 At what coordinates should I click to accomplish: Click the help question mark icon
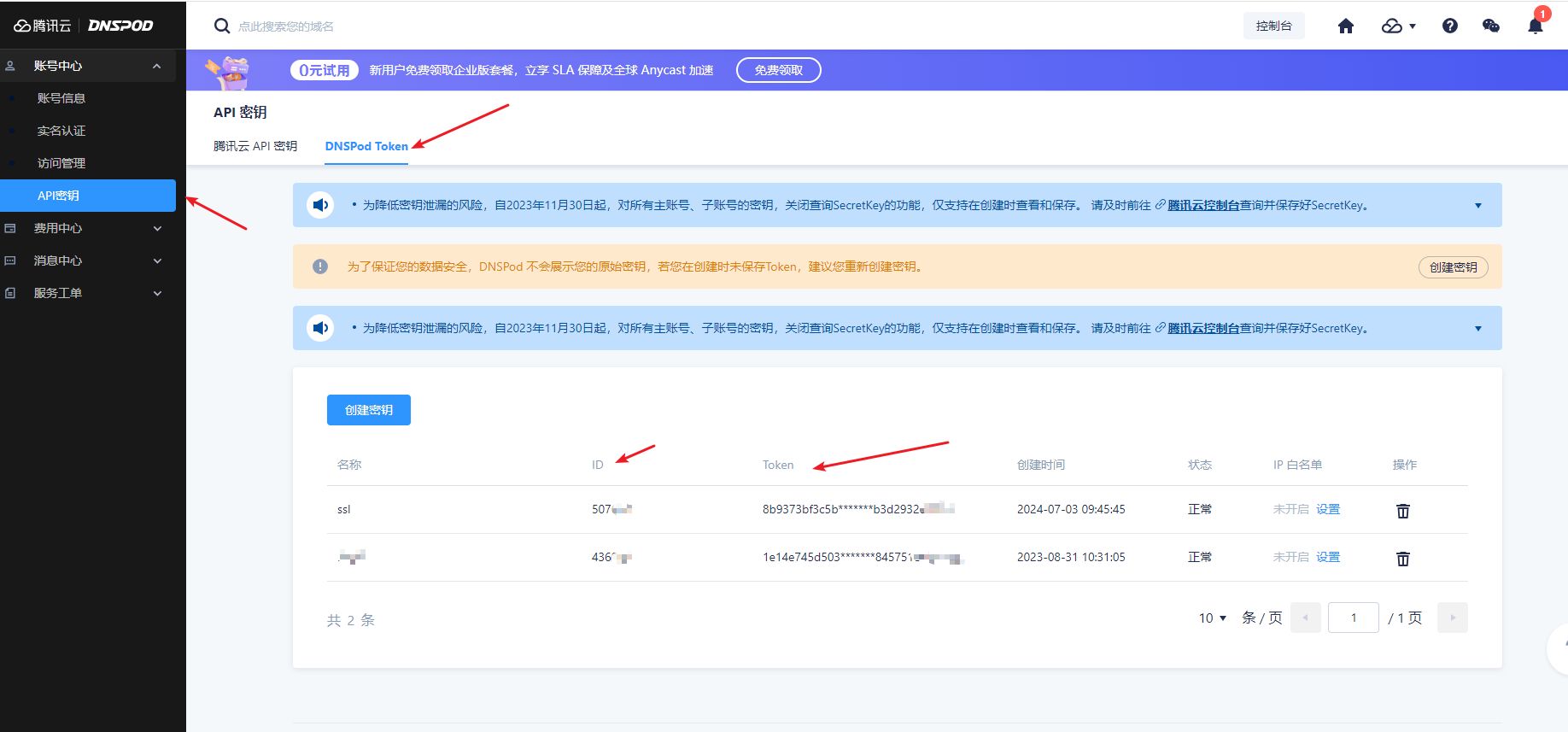(1449, 26)
